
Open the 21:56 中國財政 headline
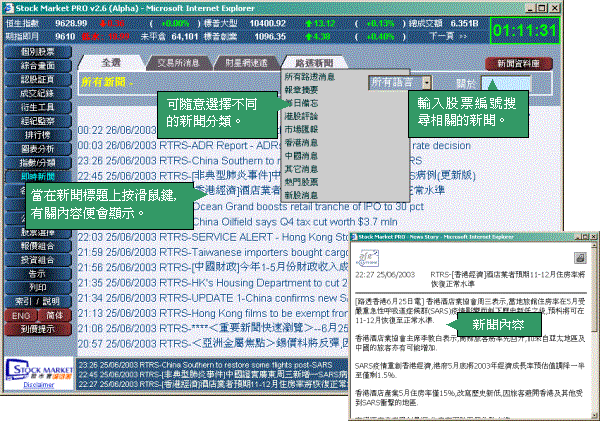click(214, 268)
